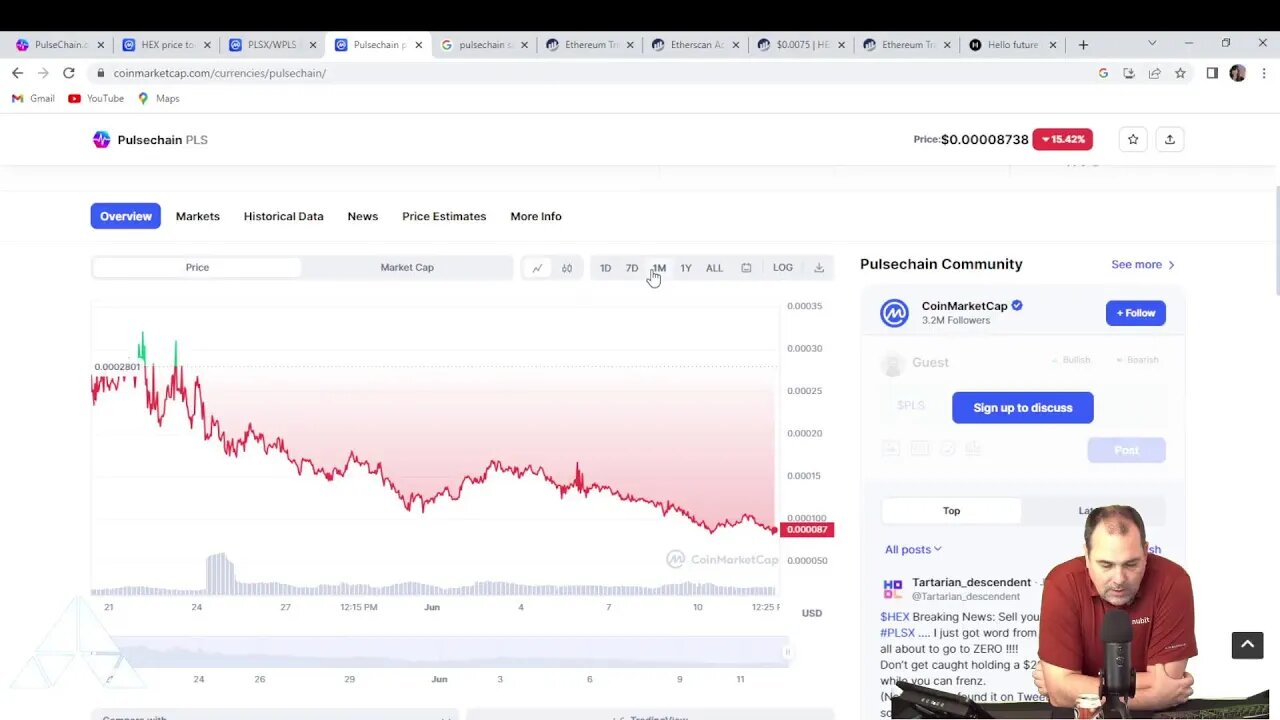Click Sign up to discuss
The width and height of the screenshot is (1280, 720).
1023,408
